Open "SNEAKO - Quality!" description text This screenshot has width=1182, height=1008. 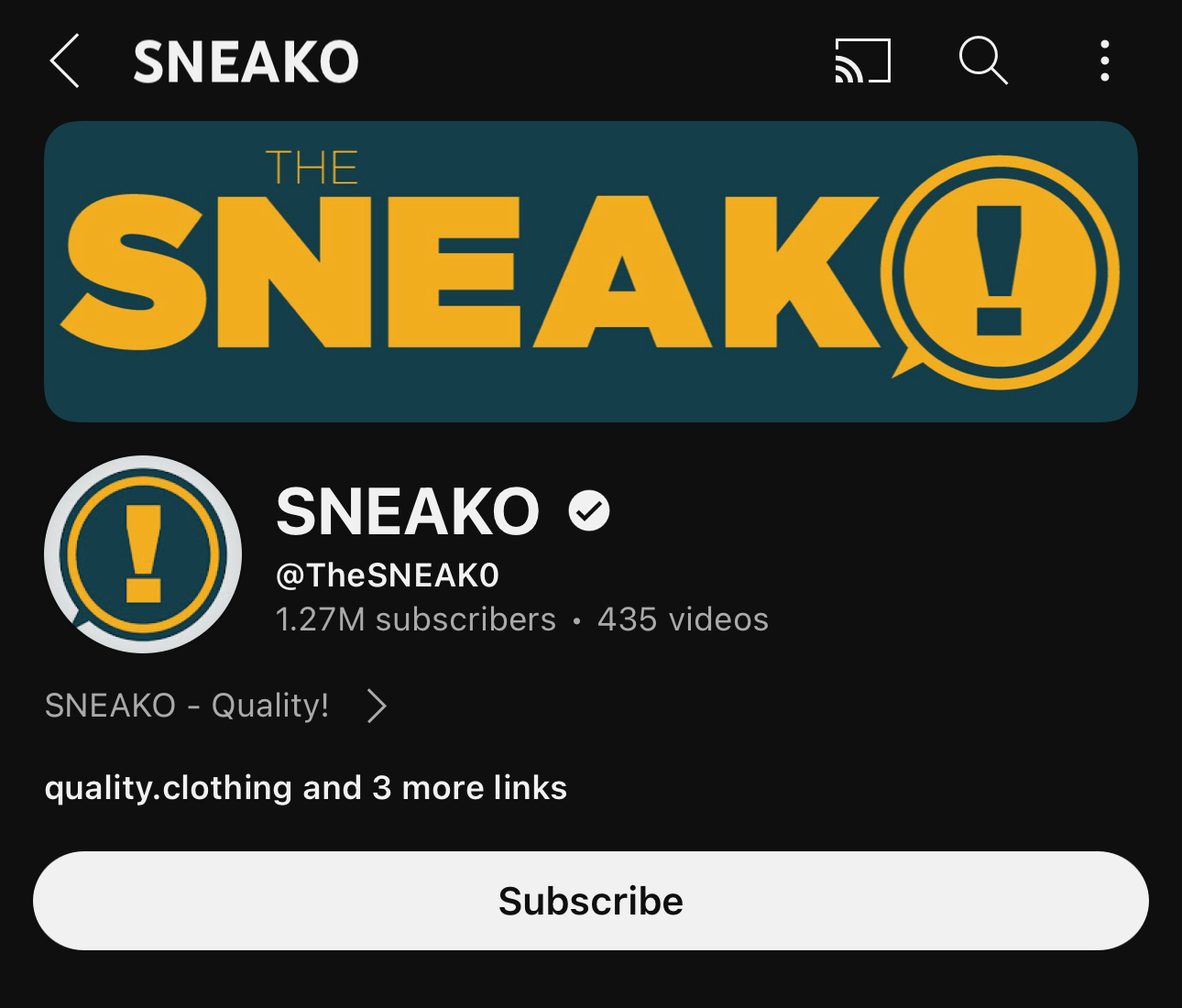click(x=187, y=706)
